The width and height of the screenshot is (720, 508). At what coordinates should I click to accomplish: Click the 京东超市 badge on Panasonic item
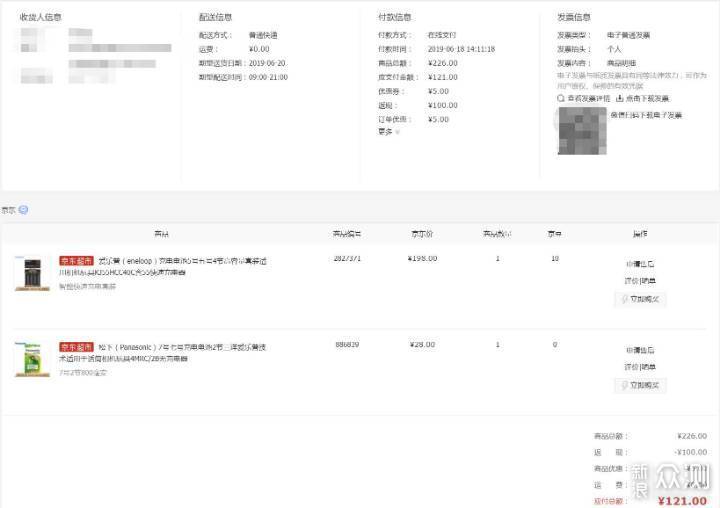(75, 346)
